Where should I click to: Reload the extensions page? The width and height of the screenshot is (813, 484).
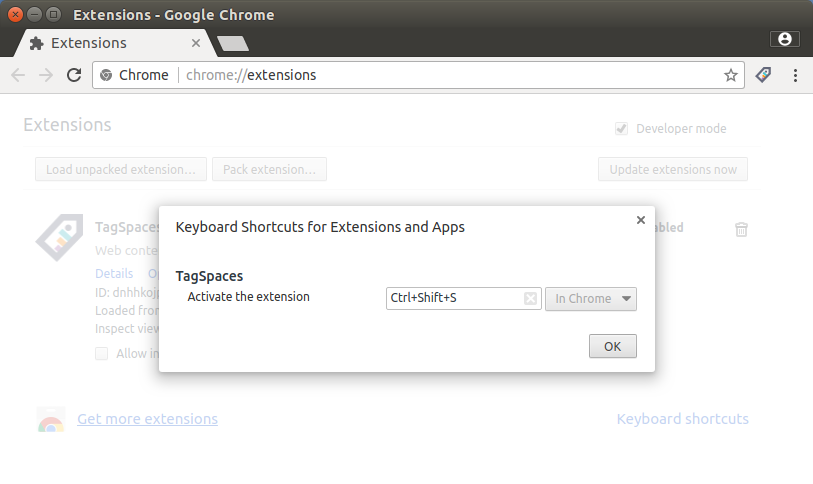[74, 75]
